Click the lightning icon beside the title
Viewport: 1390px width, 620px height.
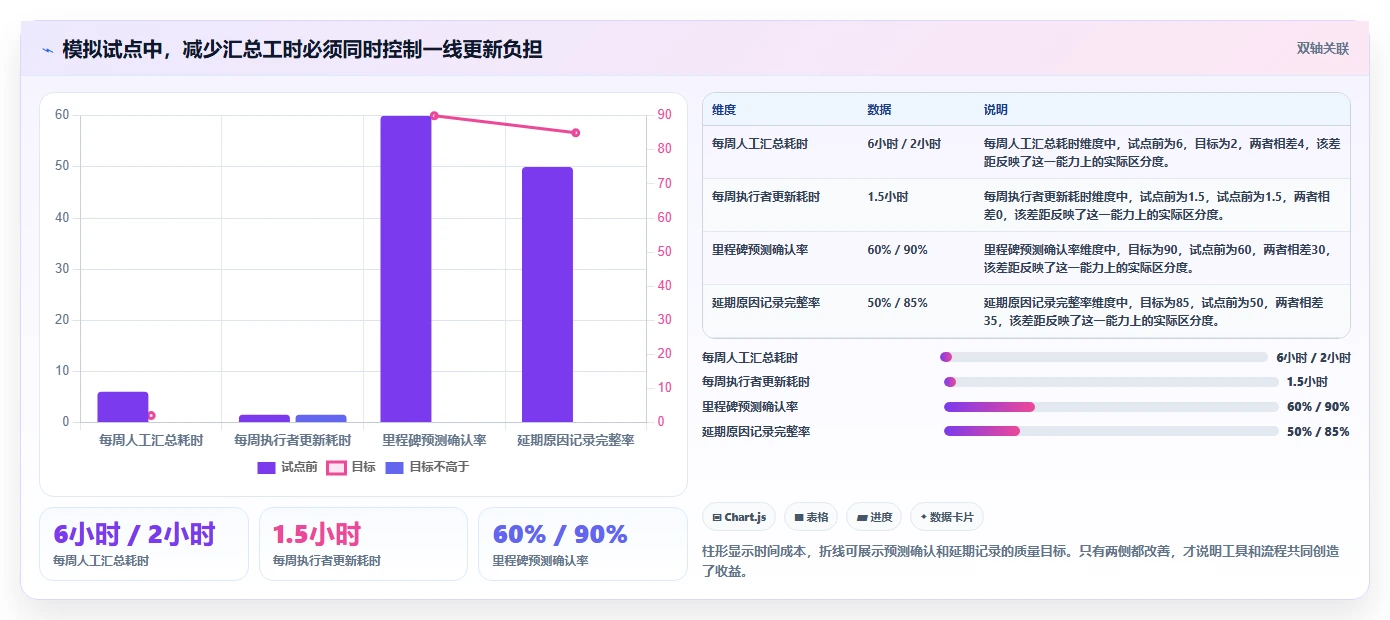point(47,49)
